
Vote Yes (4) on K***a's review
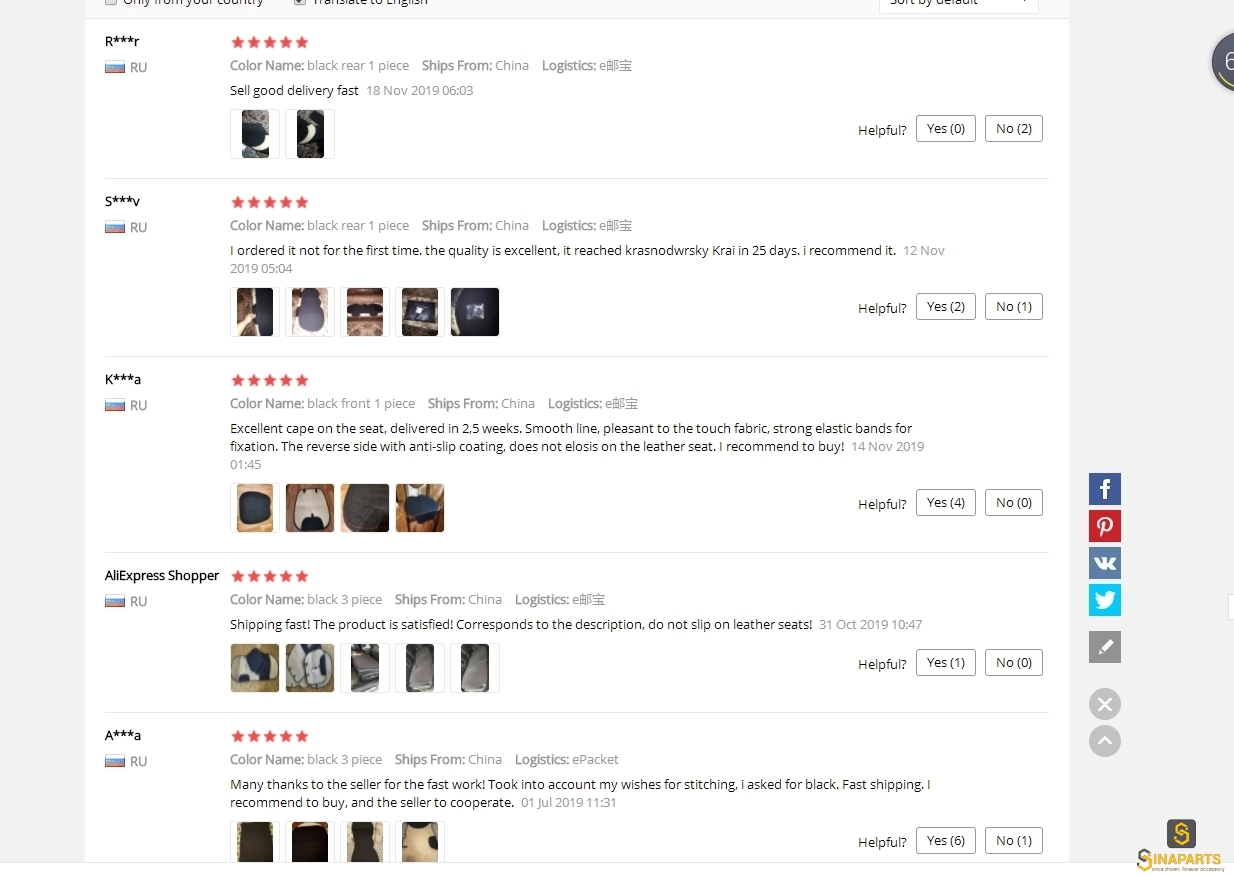tap(946, 502)
